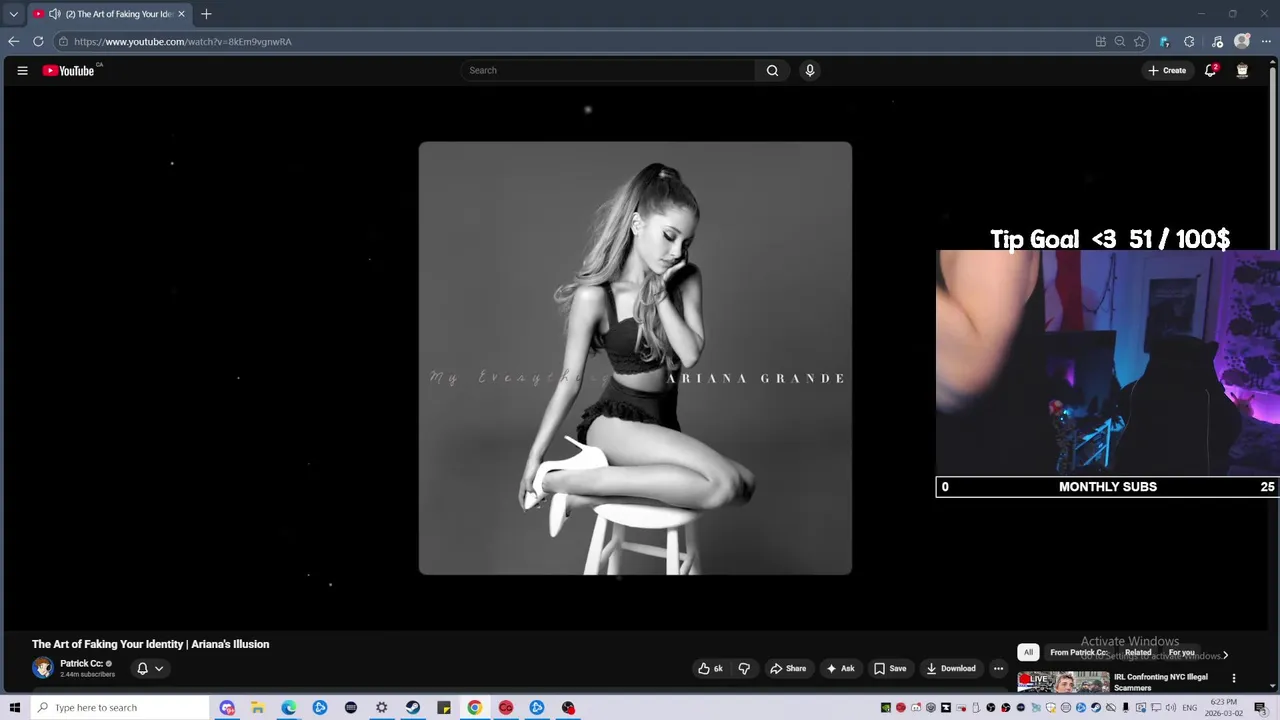1280x720 pixels.
Task: Close The Art of Faking Your Identity tab
Action: [x=181, y=14]
